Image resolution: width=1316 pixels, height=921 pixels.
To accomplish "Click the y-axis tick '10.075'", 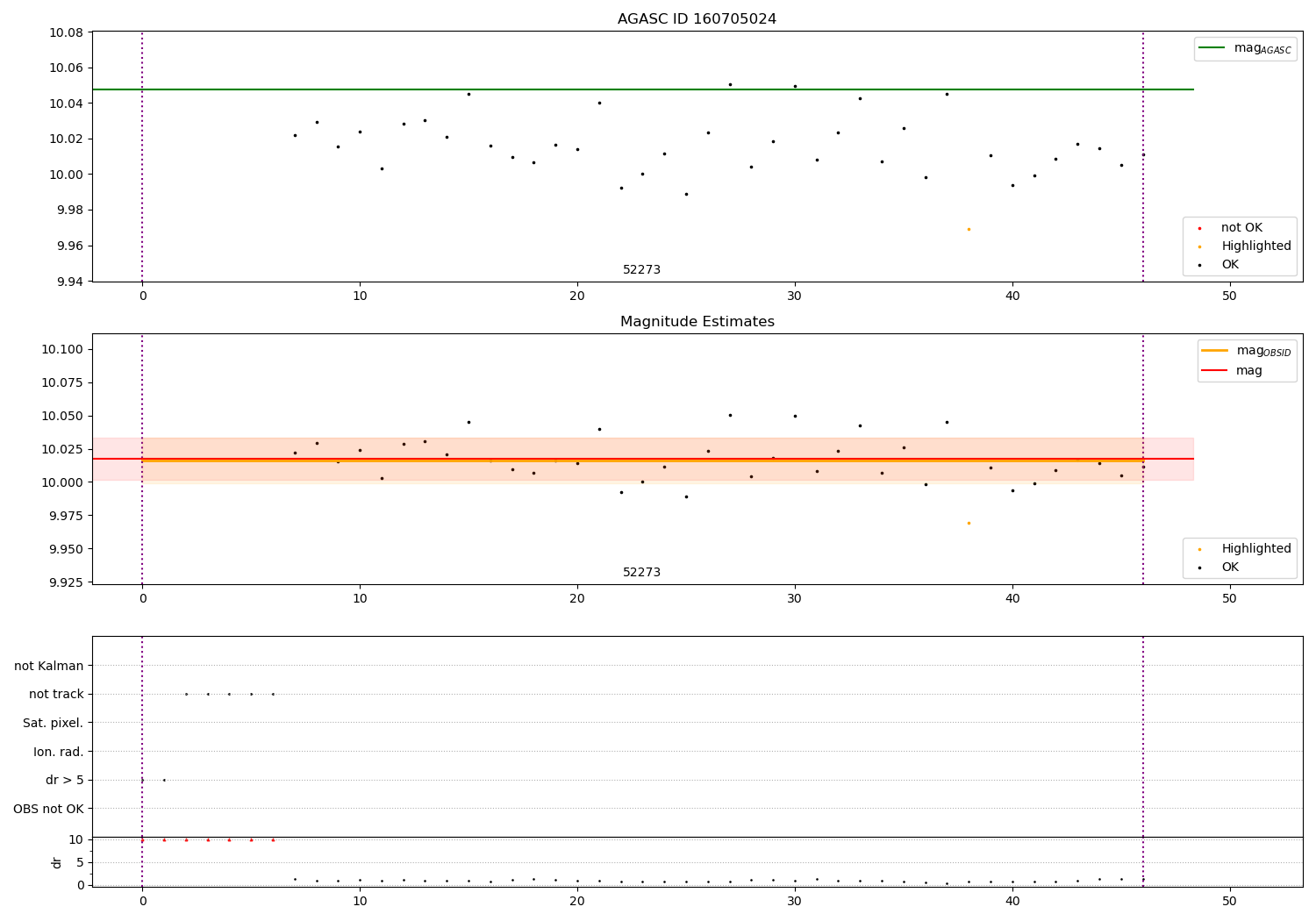I will pyautogui.click(x=62, y=382).
